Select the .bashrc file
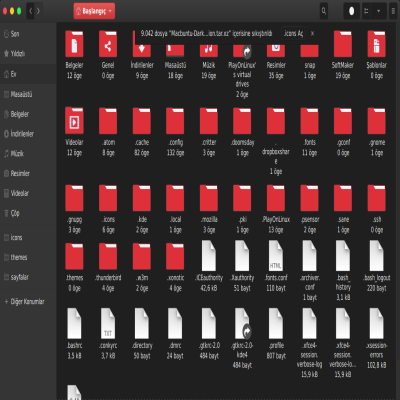This screenshot has height=400, width=400. pos(74,324)
